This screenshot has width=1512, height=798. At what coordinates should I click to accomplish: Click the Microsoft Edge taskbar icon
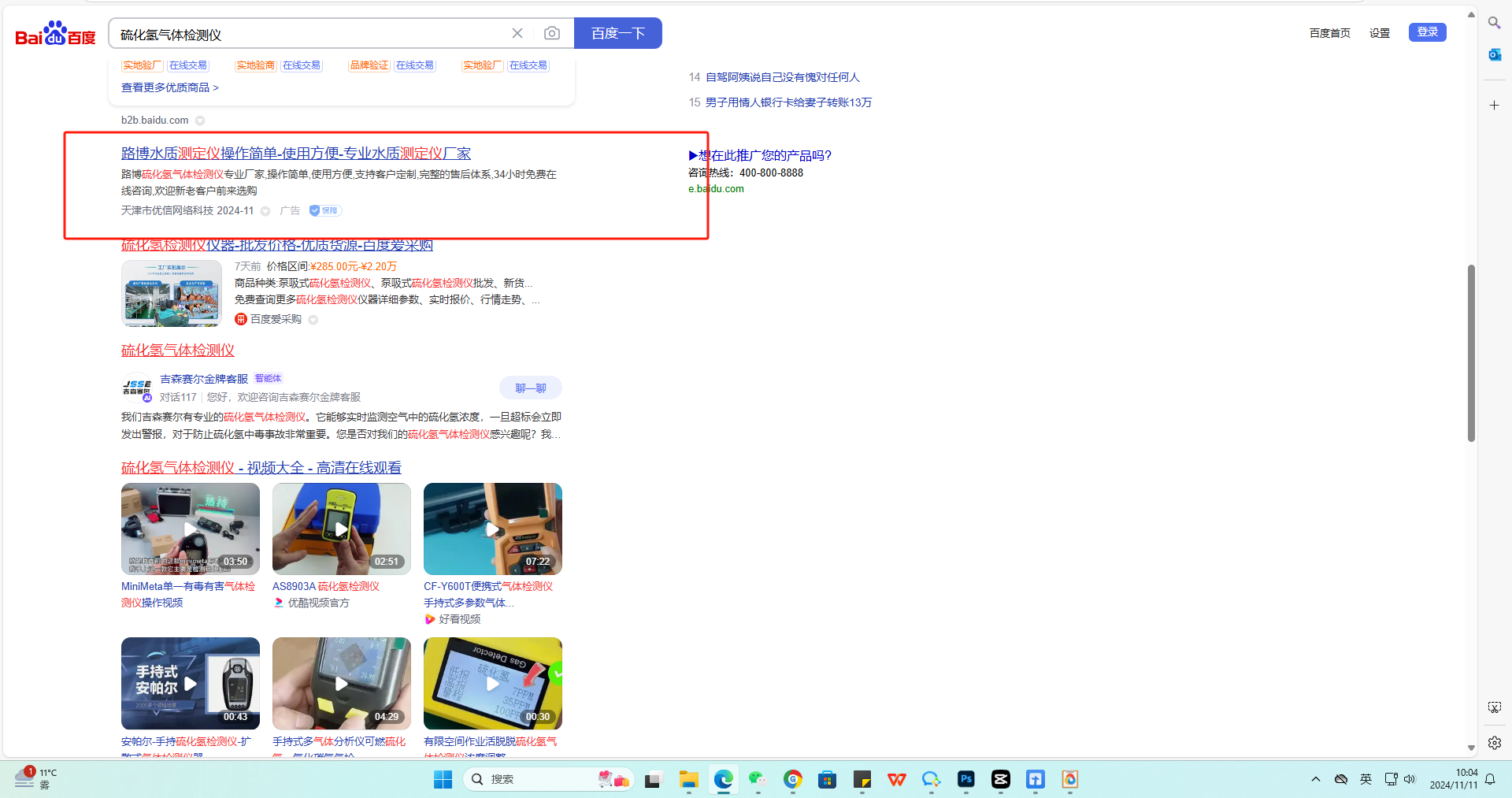[x=724, y=780]
